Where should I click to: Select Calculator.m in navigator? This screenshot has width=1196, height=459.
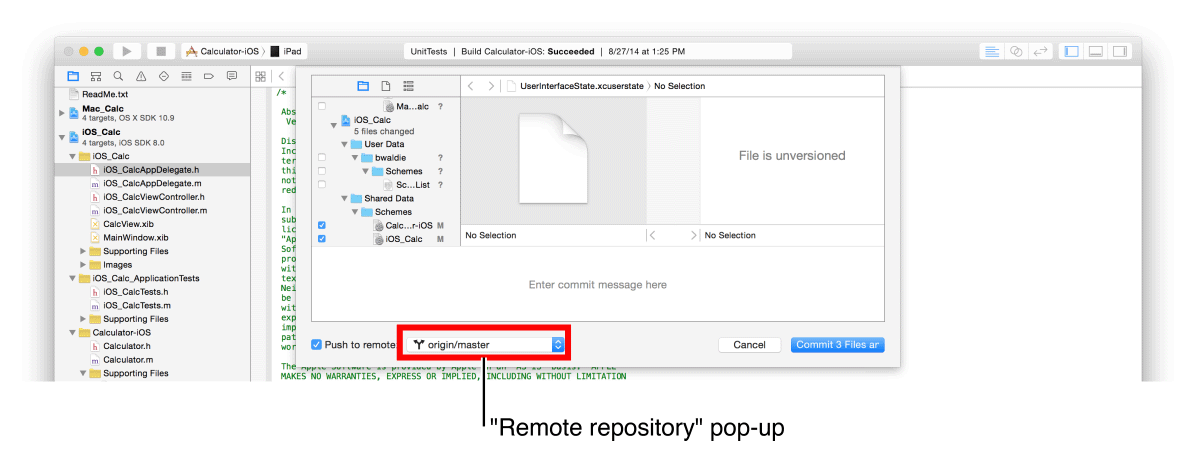coord(128,359)
